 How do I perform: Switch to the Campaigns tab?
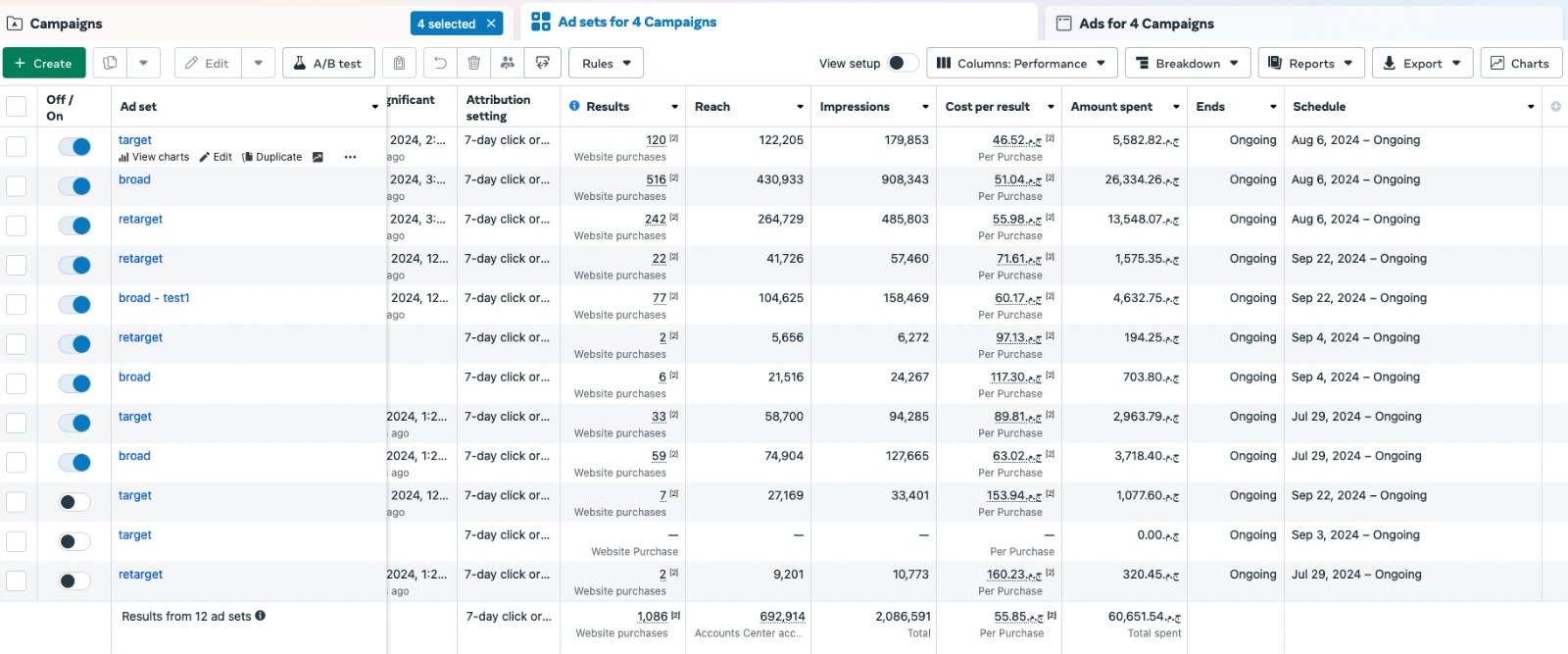pyautogui.click(x=66, y=24)
